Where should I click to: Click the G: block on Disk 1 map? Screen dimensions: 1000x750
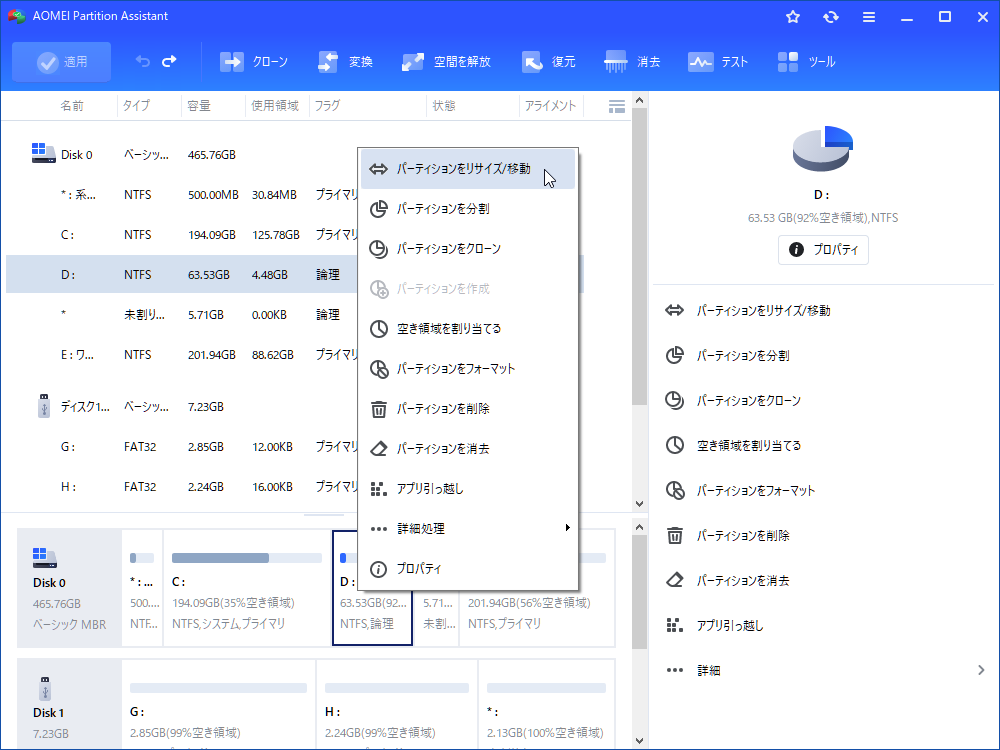pyautogui.click(x=218, y=705)
